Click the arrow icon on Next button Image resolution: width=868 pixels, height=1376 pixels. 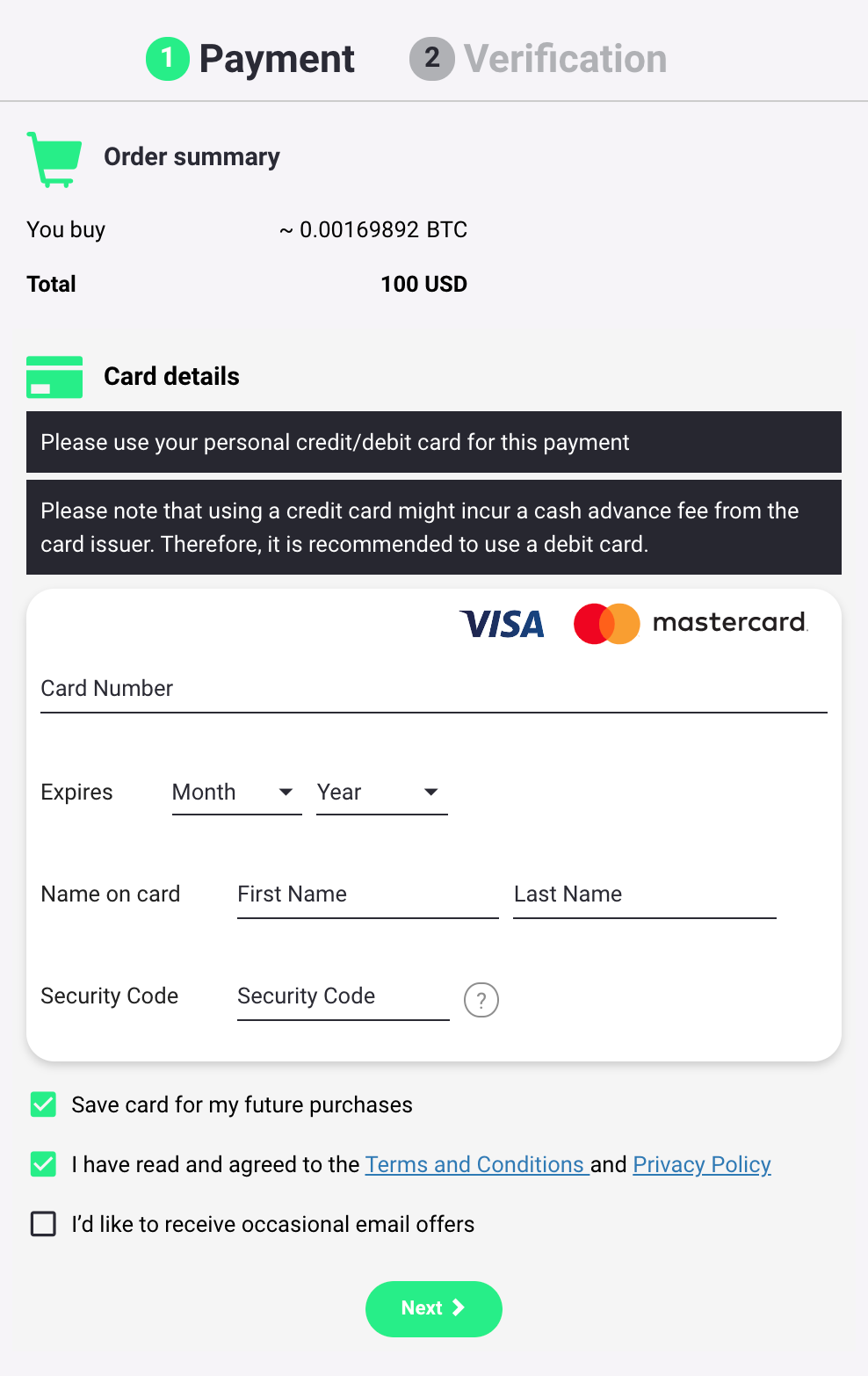point(458,1307)
